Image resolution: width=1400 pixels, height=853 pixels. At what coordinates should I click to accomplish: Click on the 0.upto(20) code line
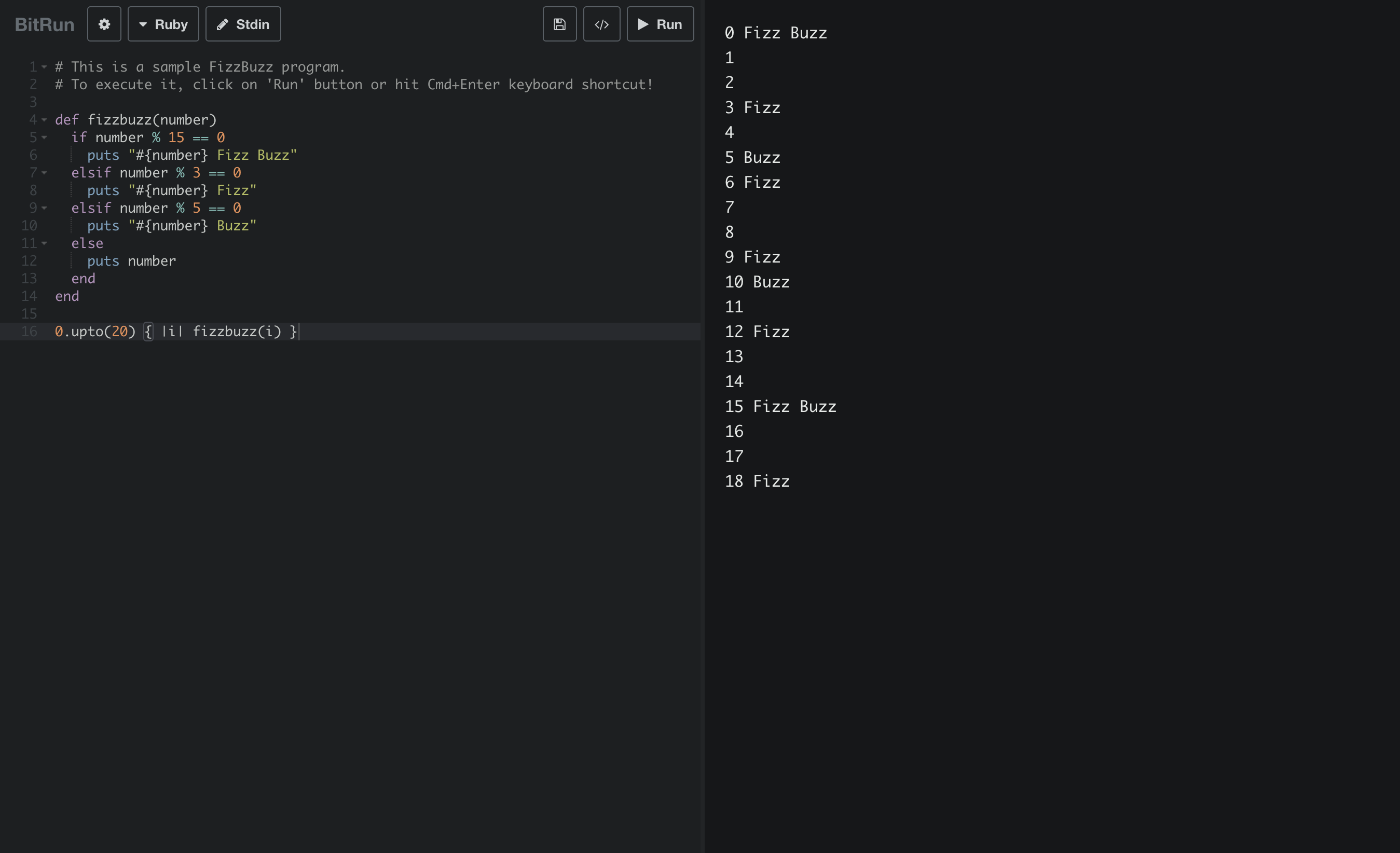click(176, 332)
